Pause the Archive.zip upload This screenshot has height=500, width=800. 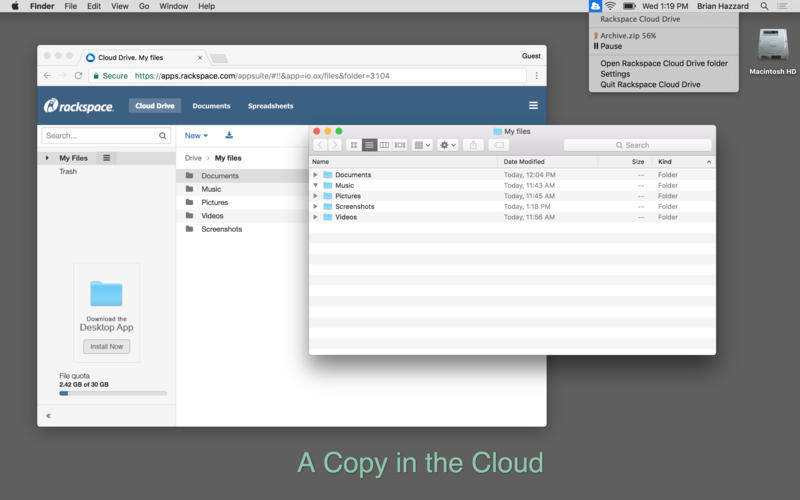[x=610, y=46]
